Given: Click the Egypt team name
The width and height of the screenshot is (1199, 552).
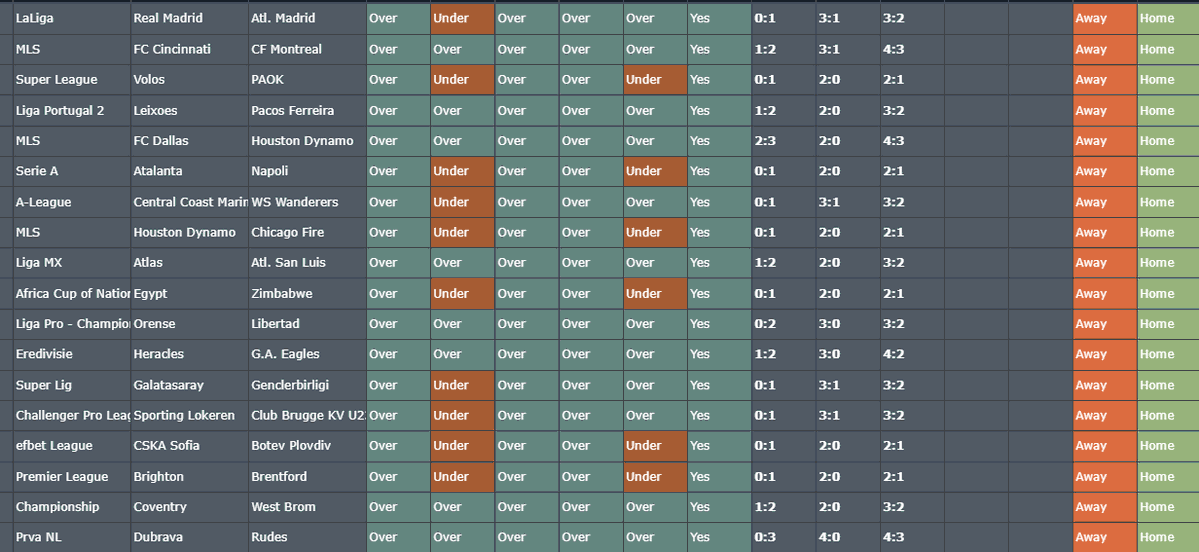Looking at the screenshot, I should 150,294.
